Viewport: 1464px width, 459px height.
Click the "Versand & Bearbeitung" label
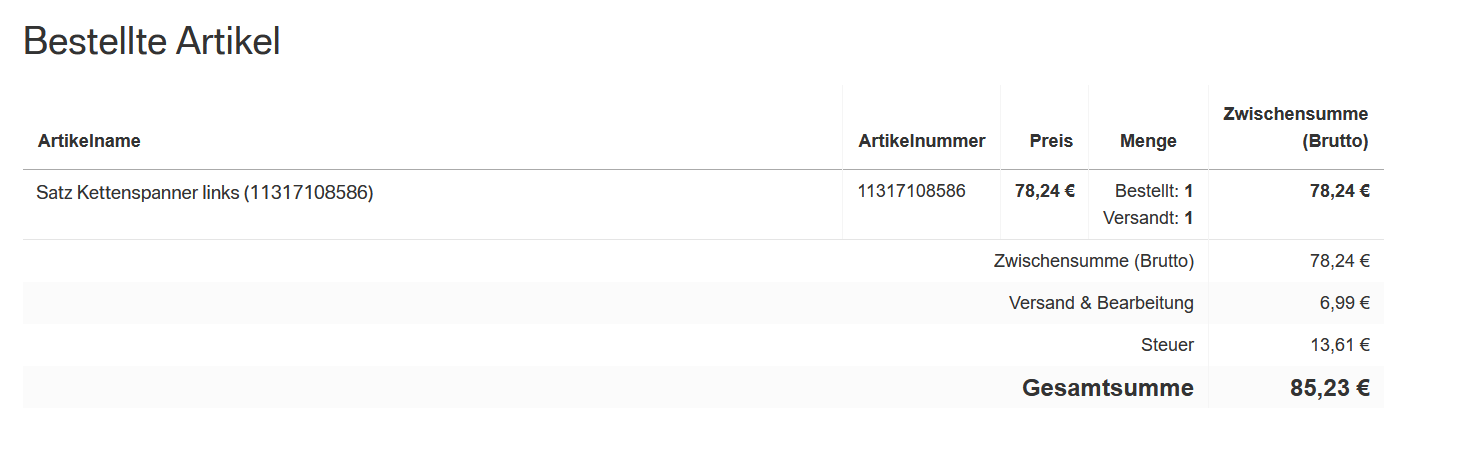[x=1101, y=303]
